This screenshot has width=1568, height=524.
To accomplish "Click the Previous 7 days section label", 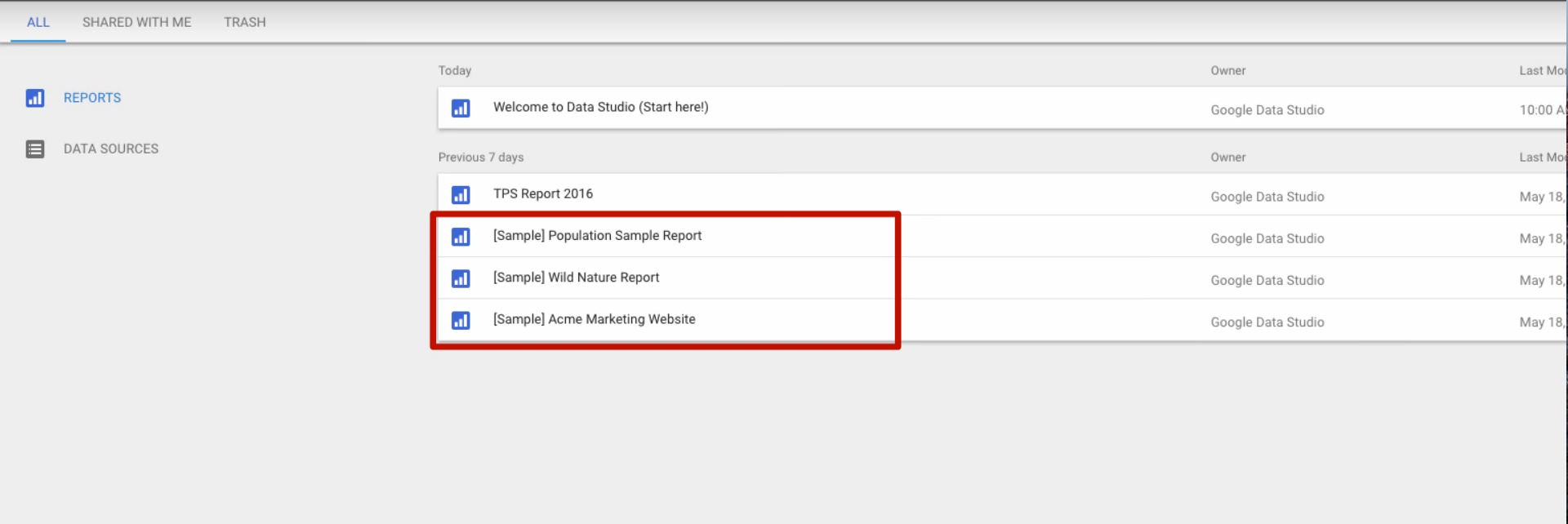I will click(x=481, y=158).
